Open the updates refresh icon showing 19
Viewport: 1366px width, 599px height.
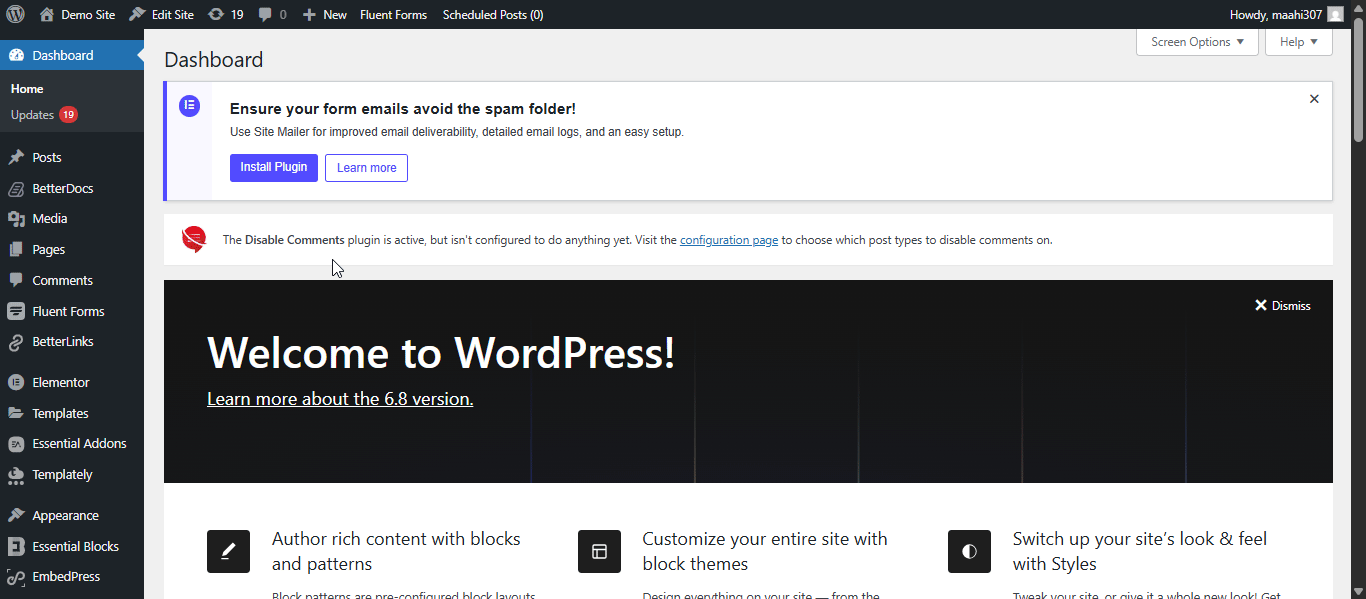[216, 15]
